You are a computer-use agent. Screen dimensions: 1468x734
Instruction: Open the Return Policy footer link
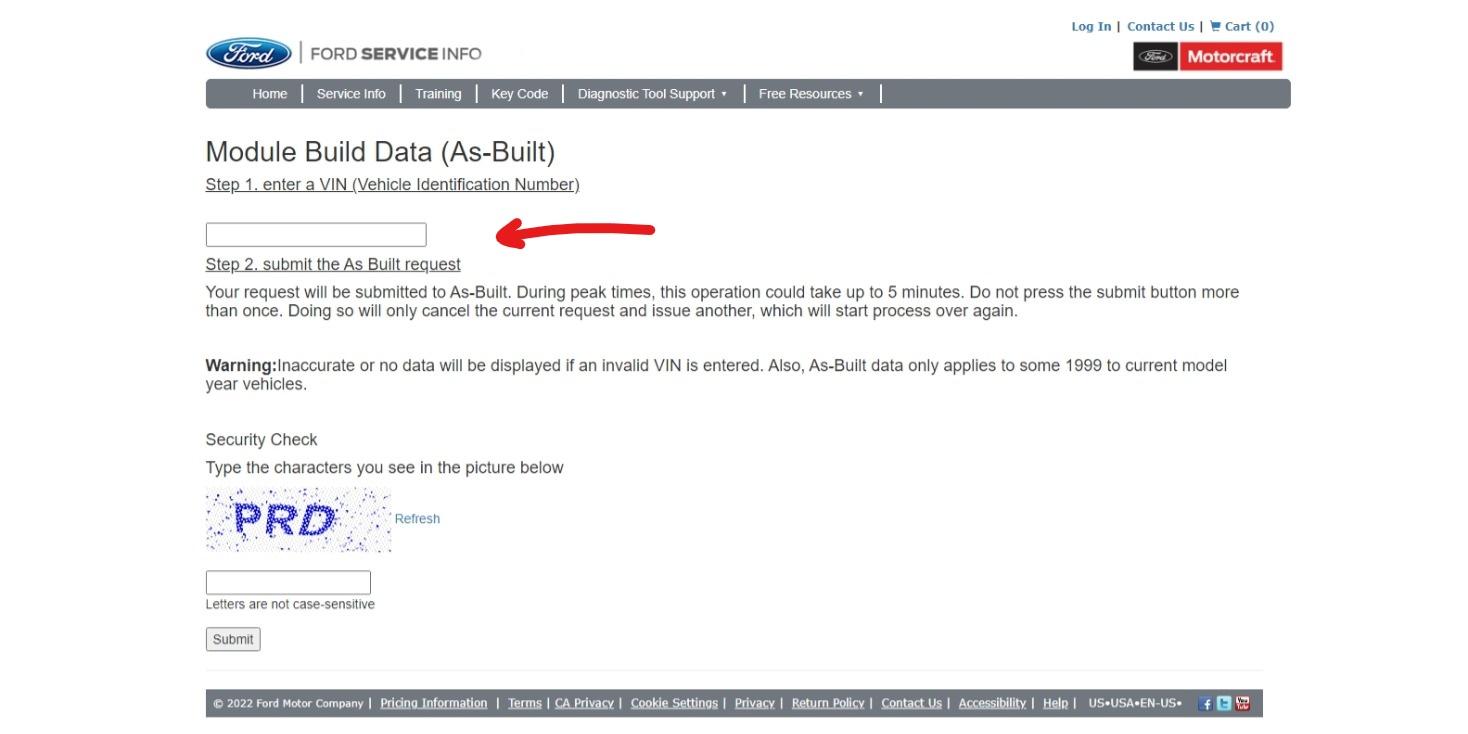coord(828,703)
